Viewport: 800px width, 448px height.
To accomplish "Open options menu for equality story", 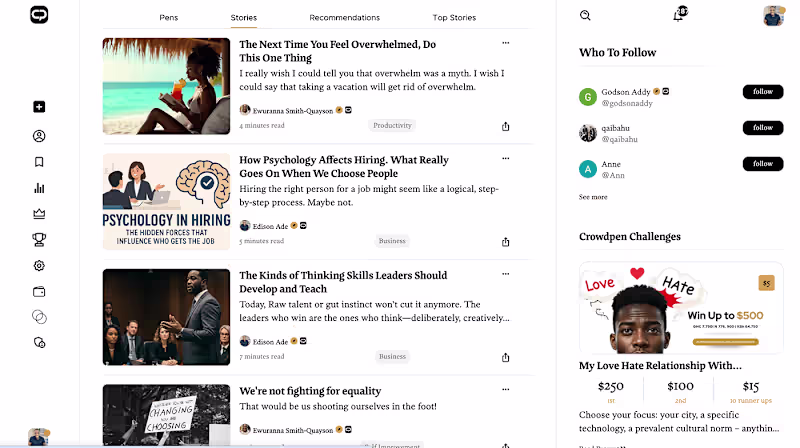I will tap(505, 389).
